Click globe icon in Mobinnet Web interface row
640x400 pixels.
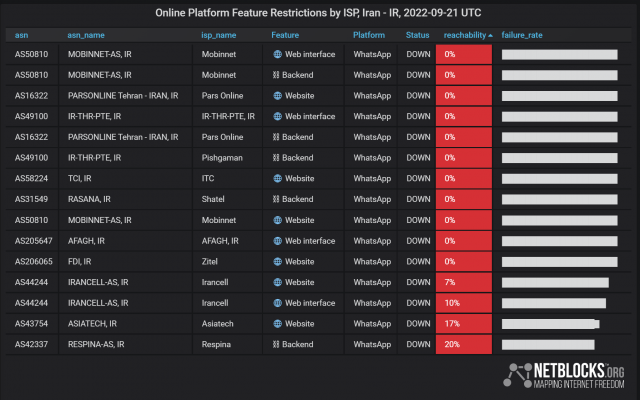pos(278,54)
